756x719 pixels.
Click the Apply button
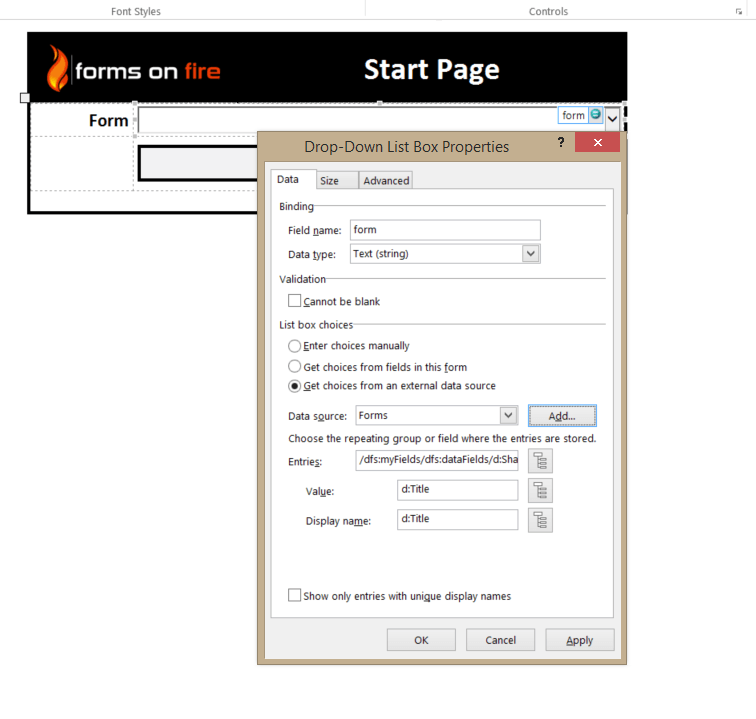[x=580, y=640]
